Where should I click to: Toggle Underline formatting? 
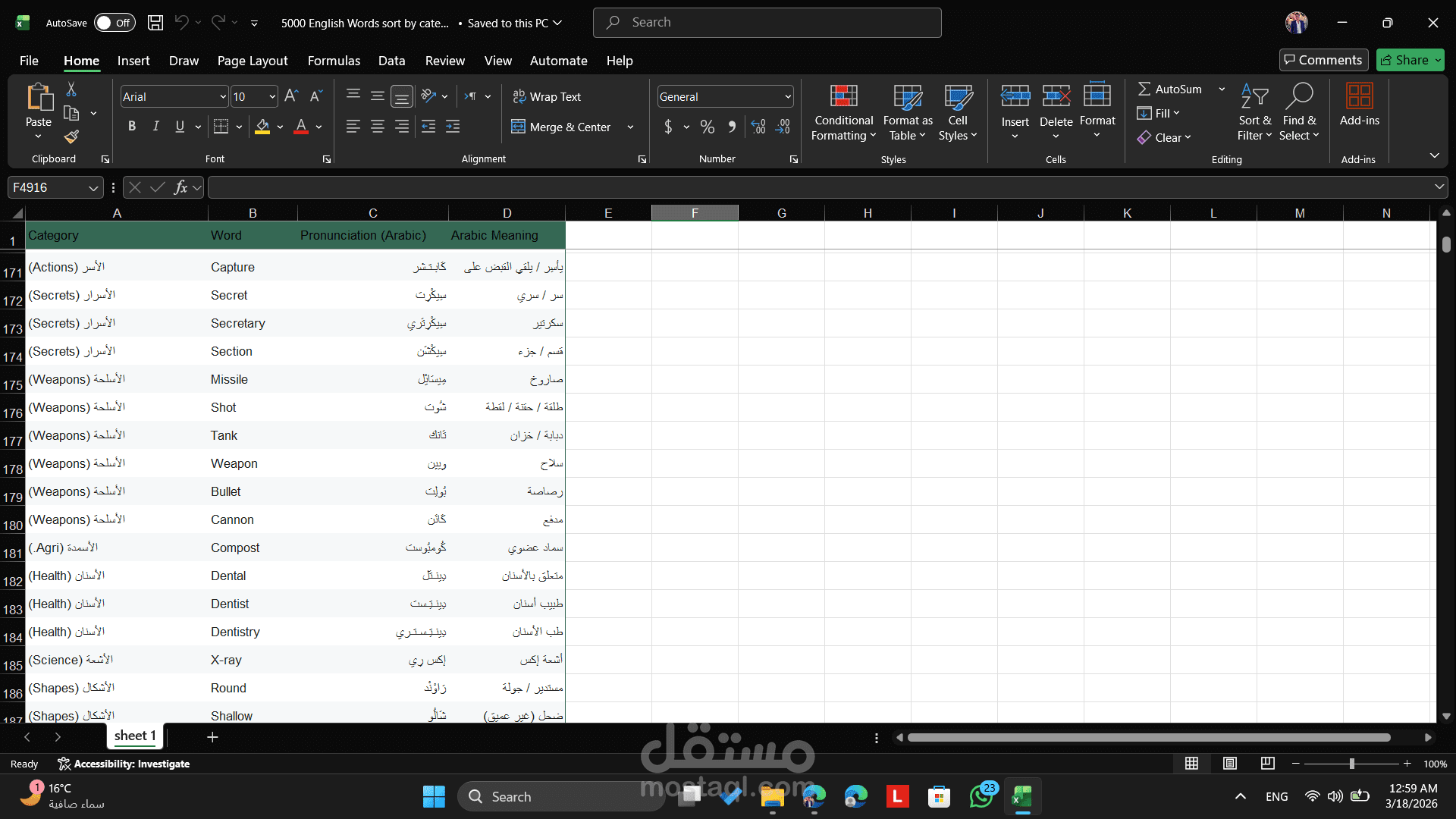pos(179,126)
